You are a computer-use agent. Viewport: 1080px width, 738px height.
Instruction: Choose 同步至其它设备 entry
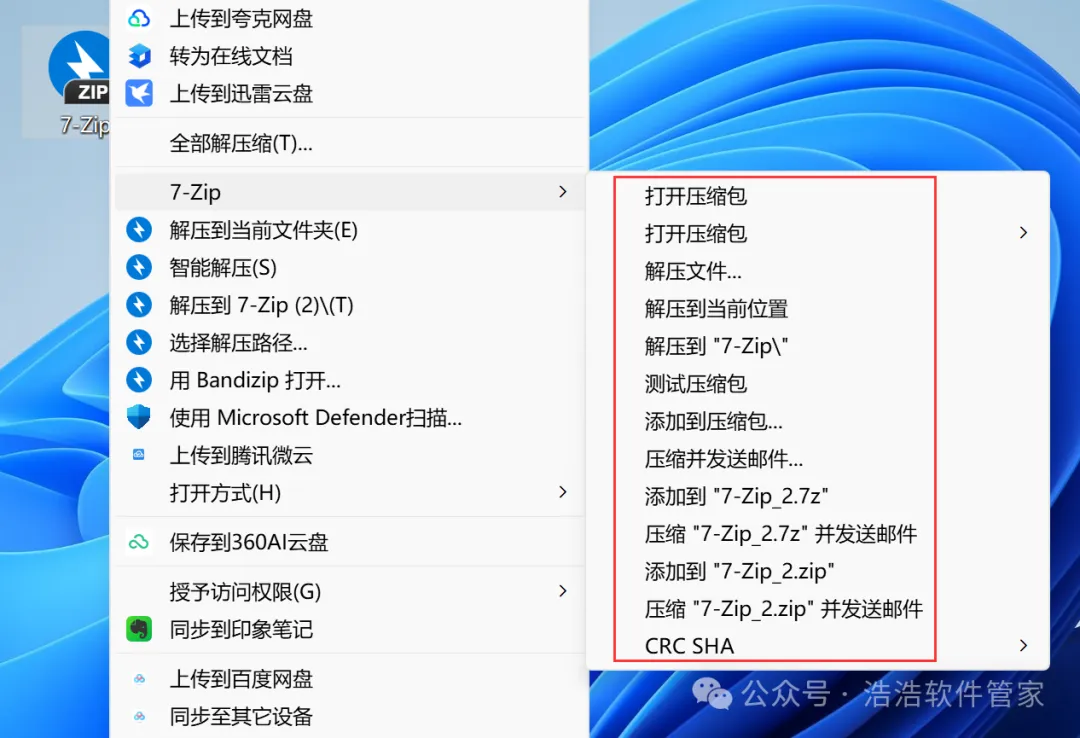click(350, 717)
